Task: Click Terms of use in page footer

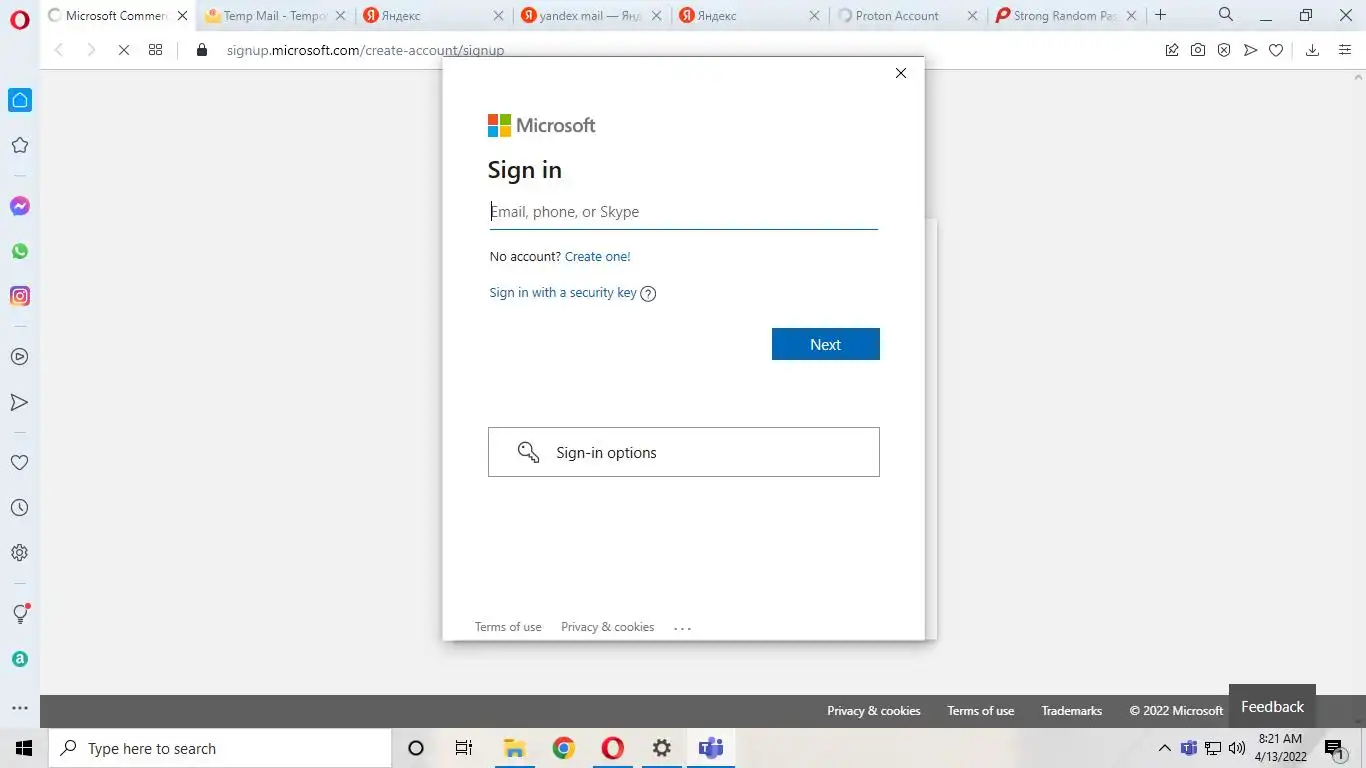Action: click(981, 711)
